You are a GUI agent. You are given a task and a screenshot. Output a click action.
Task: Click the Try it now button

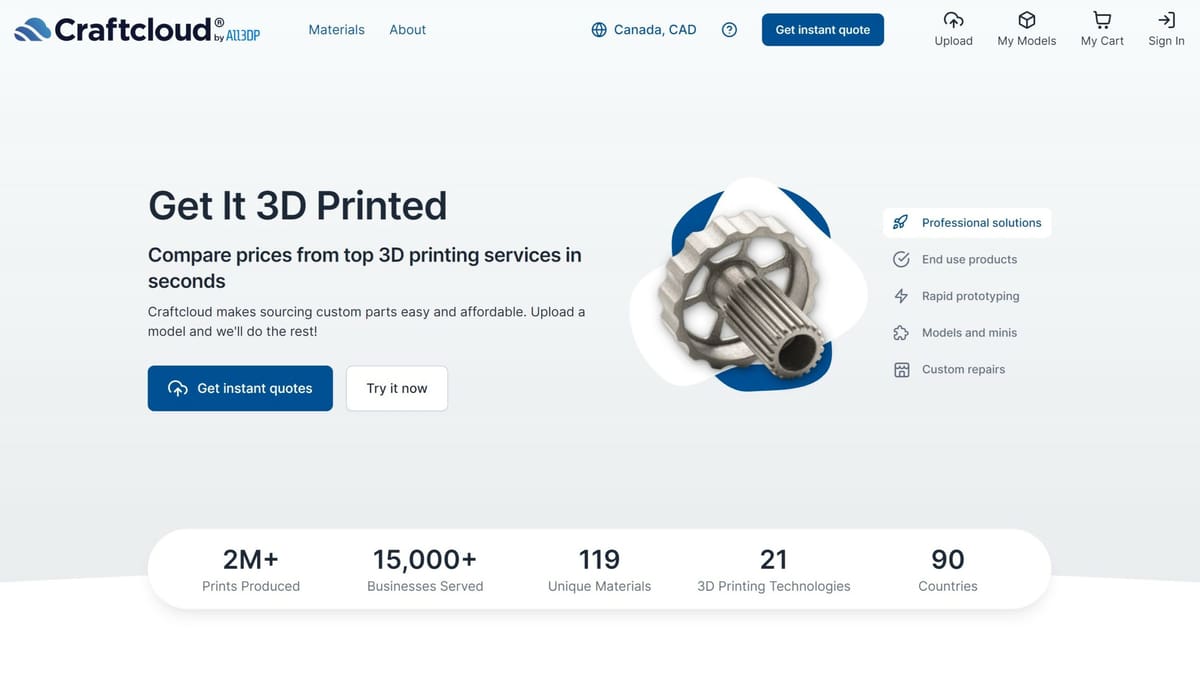(x=397, y=388)
